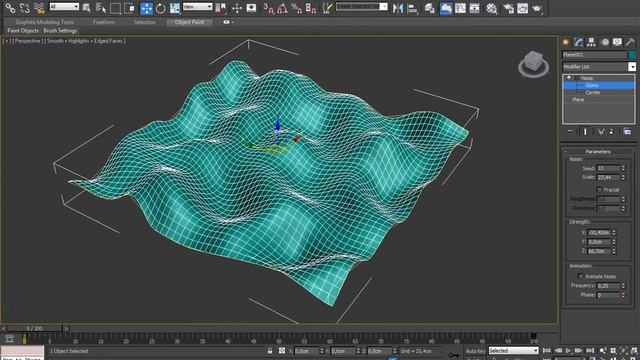This screenshot has width=640, height=360.
Task: Enable the Animate Noise checkbox
Action: pos(580,276)
